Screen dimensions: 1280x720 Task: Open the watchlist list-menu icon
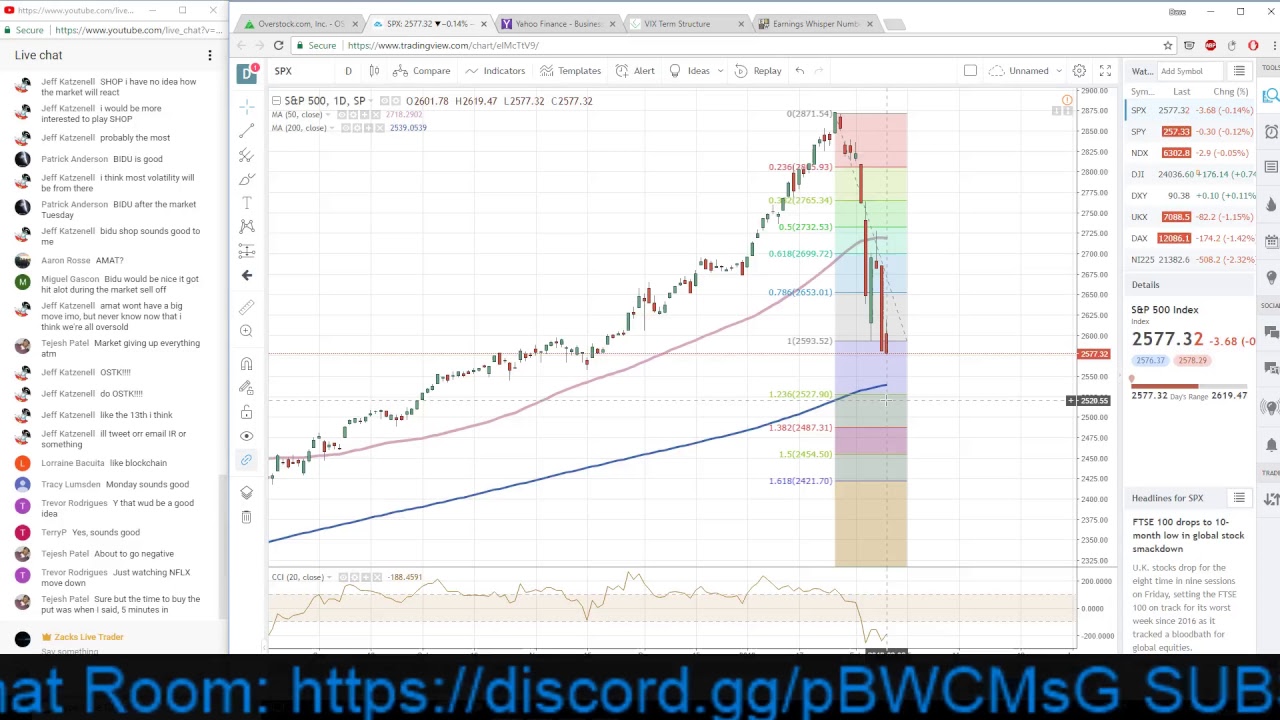[1239, 71]
